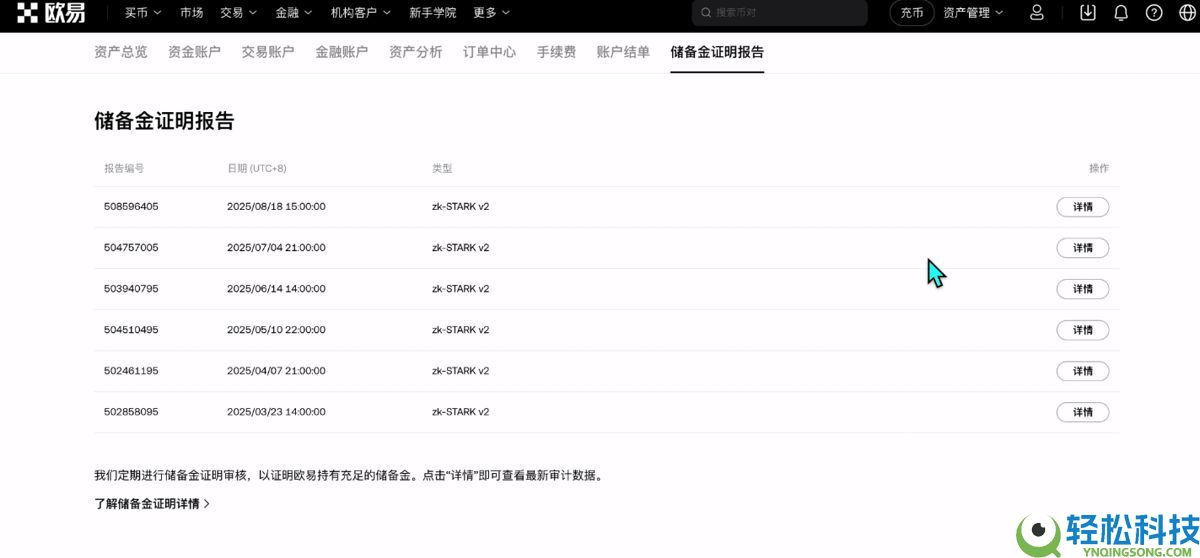Click report number 508596405

click(x=131, y=207)
